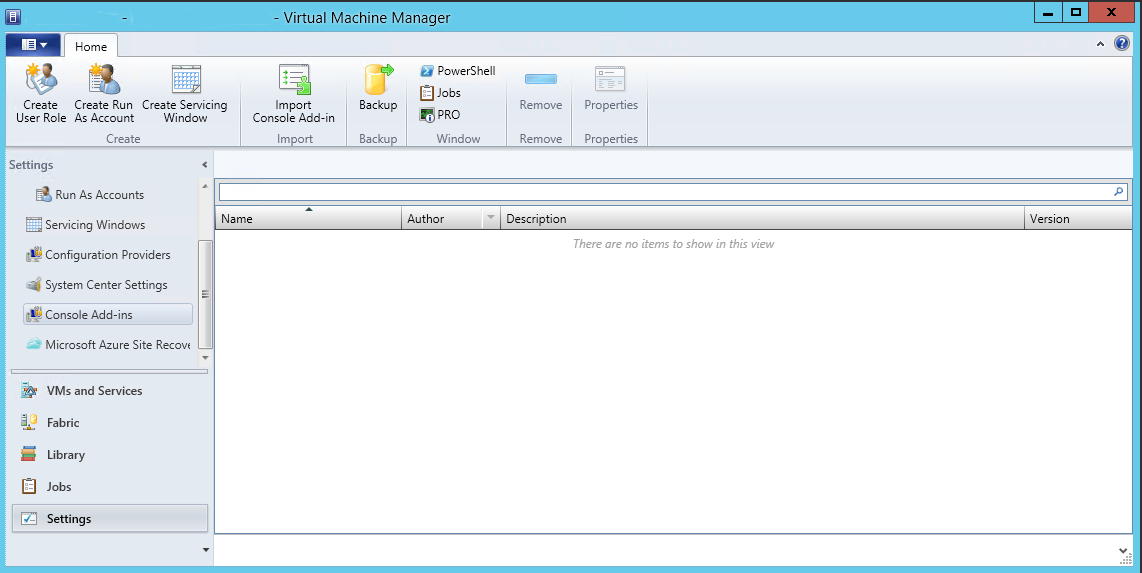The height and width of the screenshot is (573, 1142).
Task: Open the PowerShell window
Action: coord(458,71)
